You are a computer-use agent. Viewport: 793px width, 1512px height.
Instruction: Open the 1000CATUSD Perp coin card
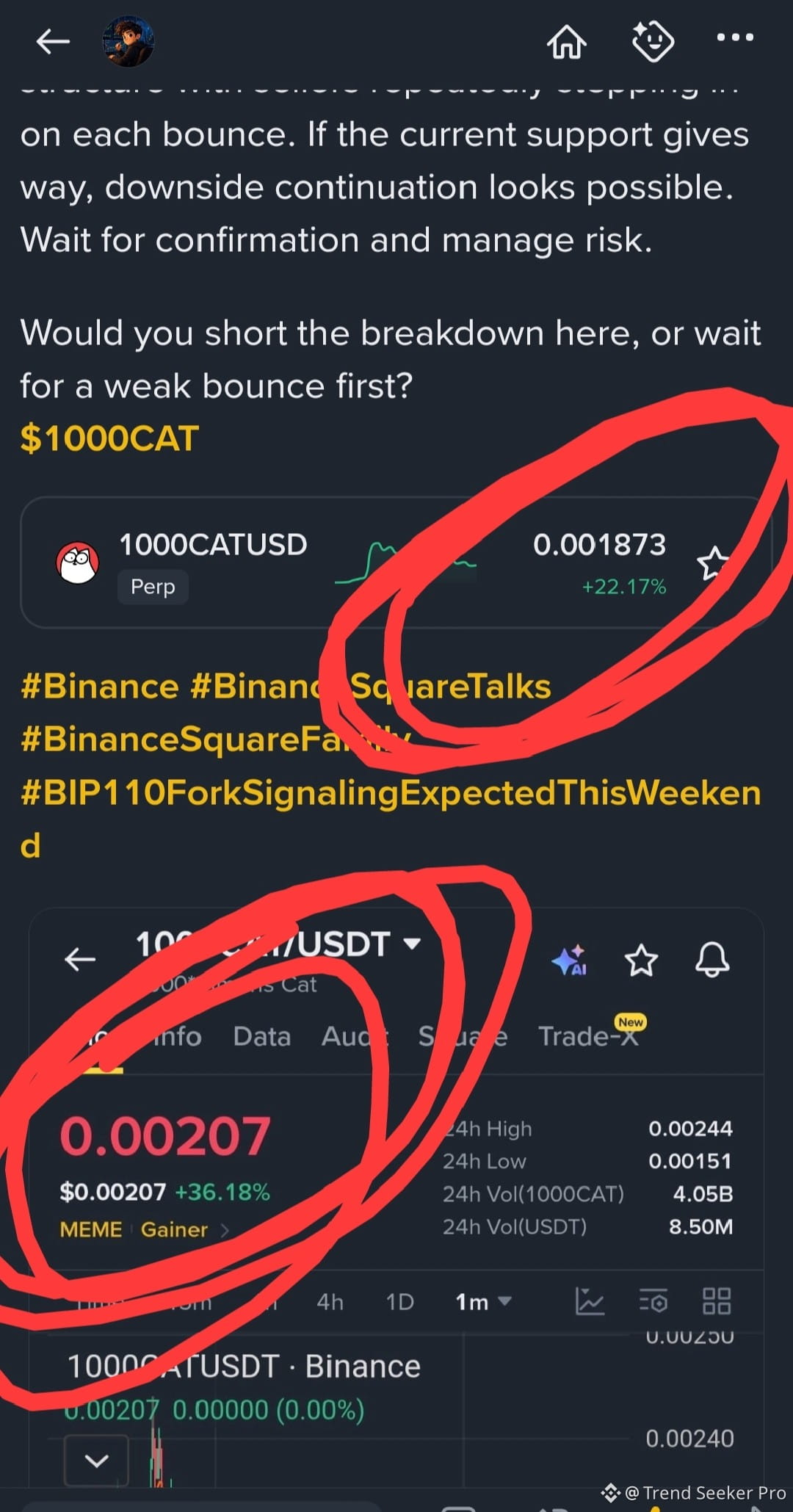pyautogui.click(x=396, y=563)
